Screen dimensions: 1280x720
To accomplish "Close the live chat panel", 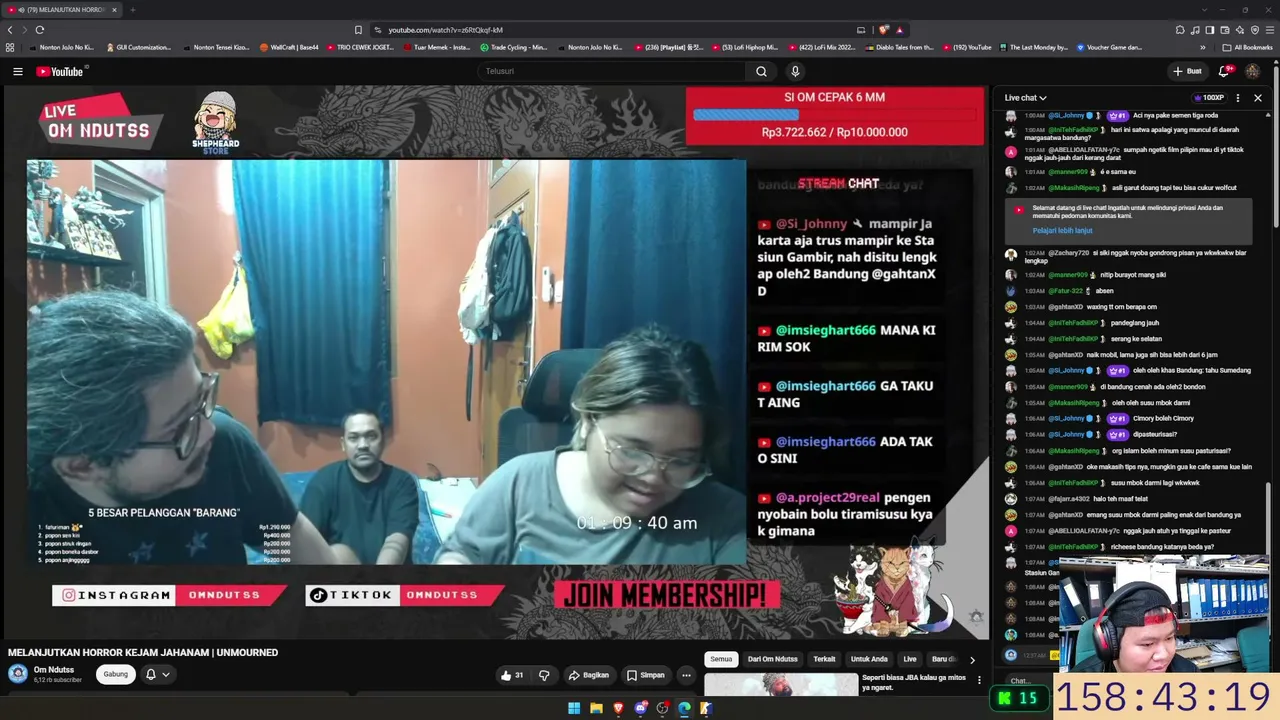I will [1258, 98].
